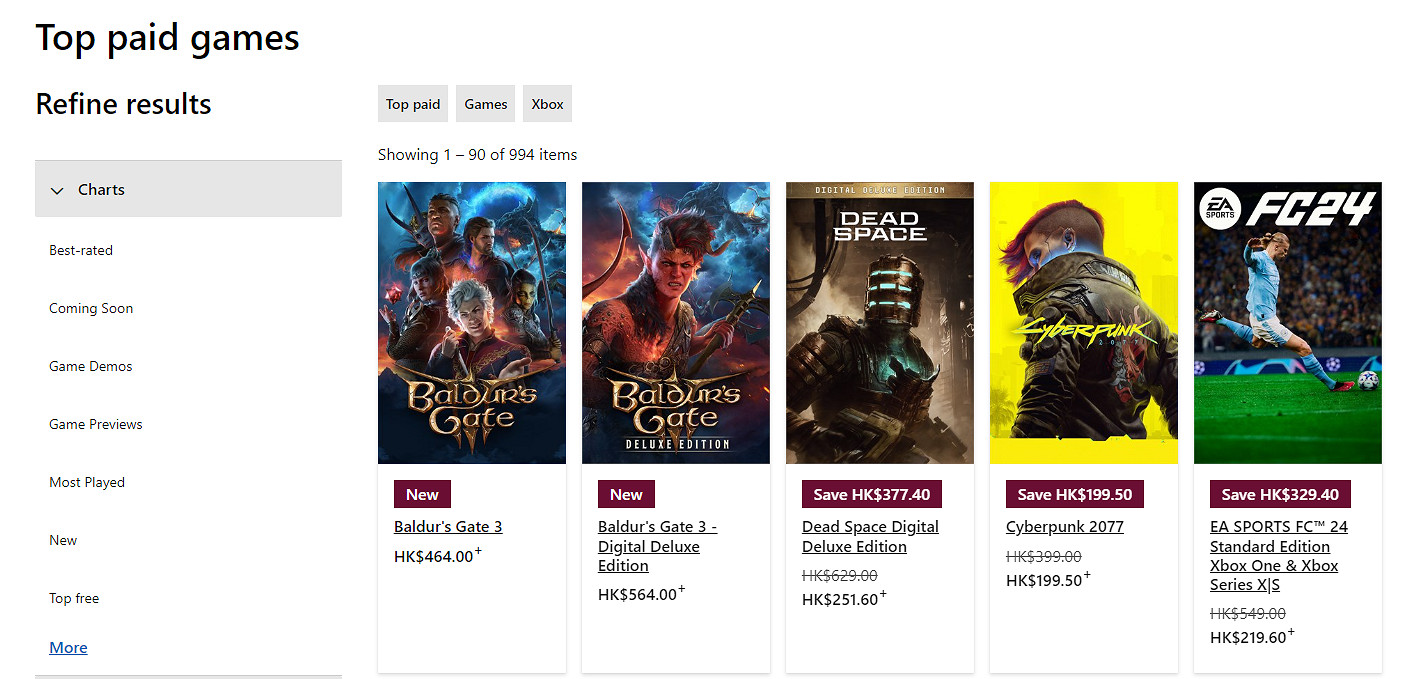Select the Top free chart filter
Image resolution: width=1404 pixels, height=679 pixels.
click(x=73, y=598)
